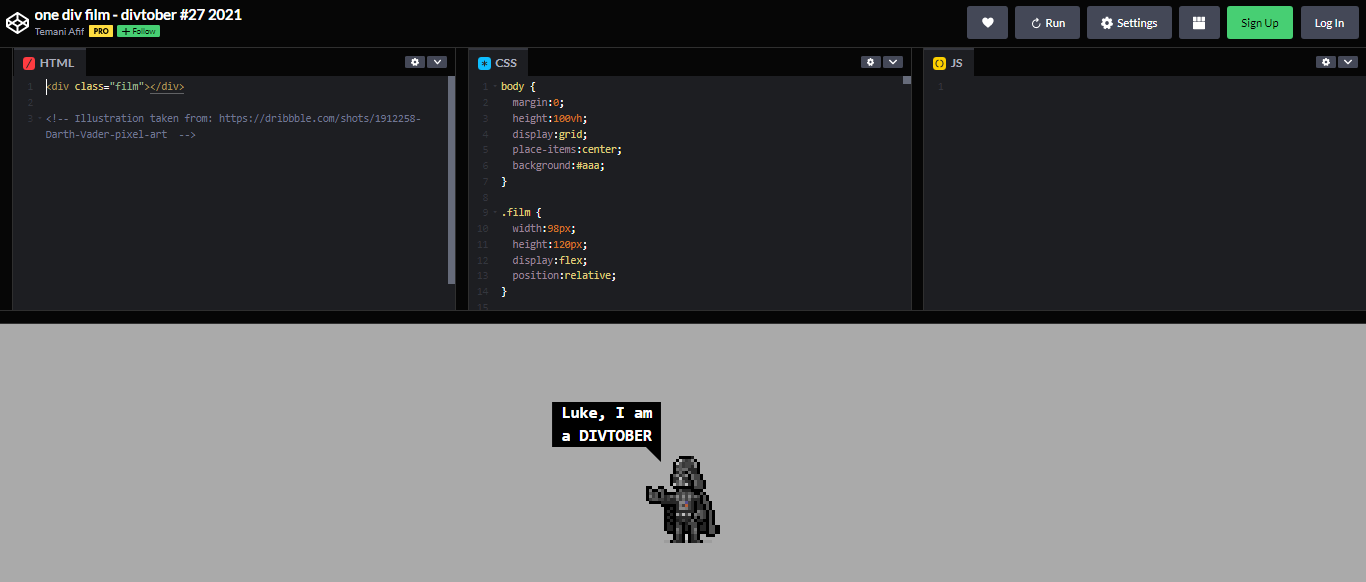Expand the HTML panel options chevron
Image resolution: width=1366 pixels, height=582 pixels.
tap(438, 61)
